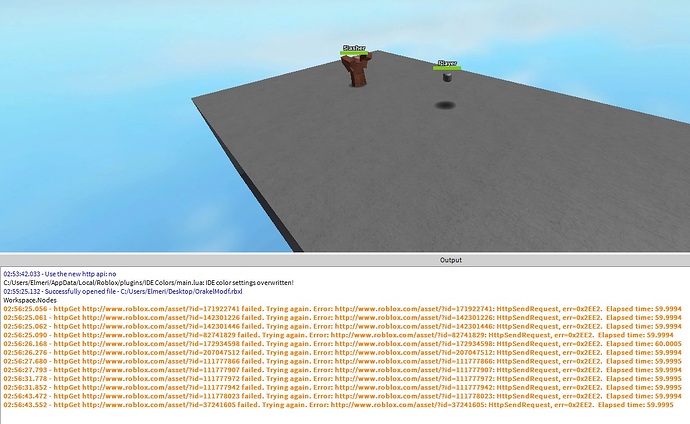Select the error line for asset id=37241605

(x=338, y=405)
